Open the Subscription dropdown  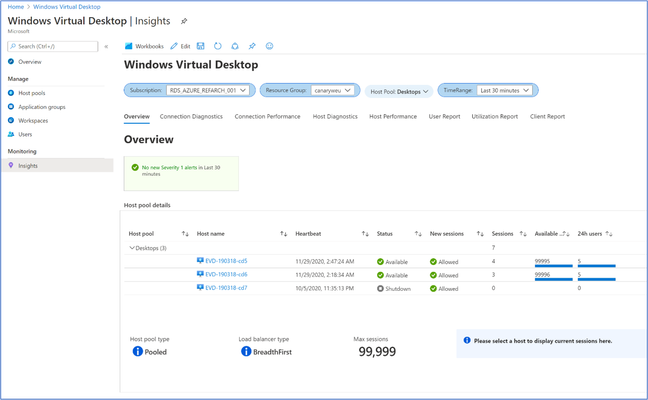click(208, 90)
